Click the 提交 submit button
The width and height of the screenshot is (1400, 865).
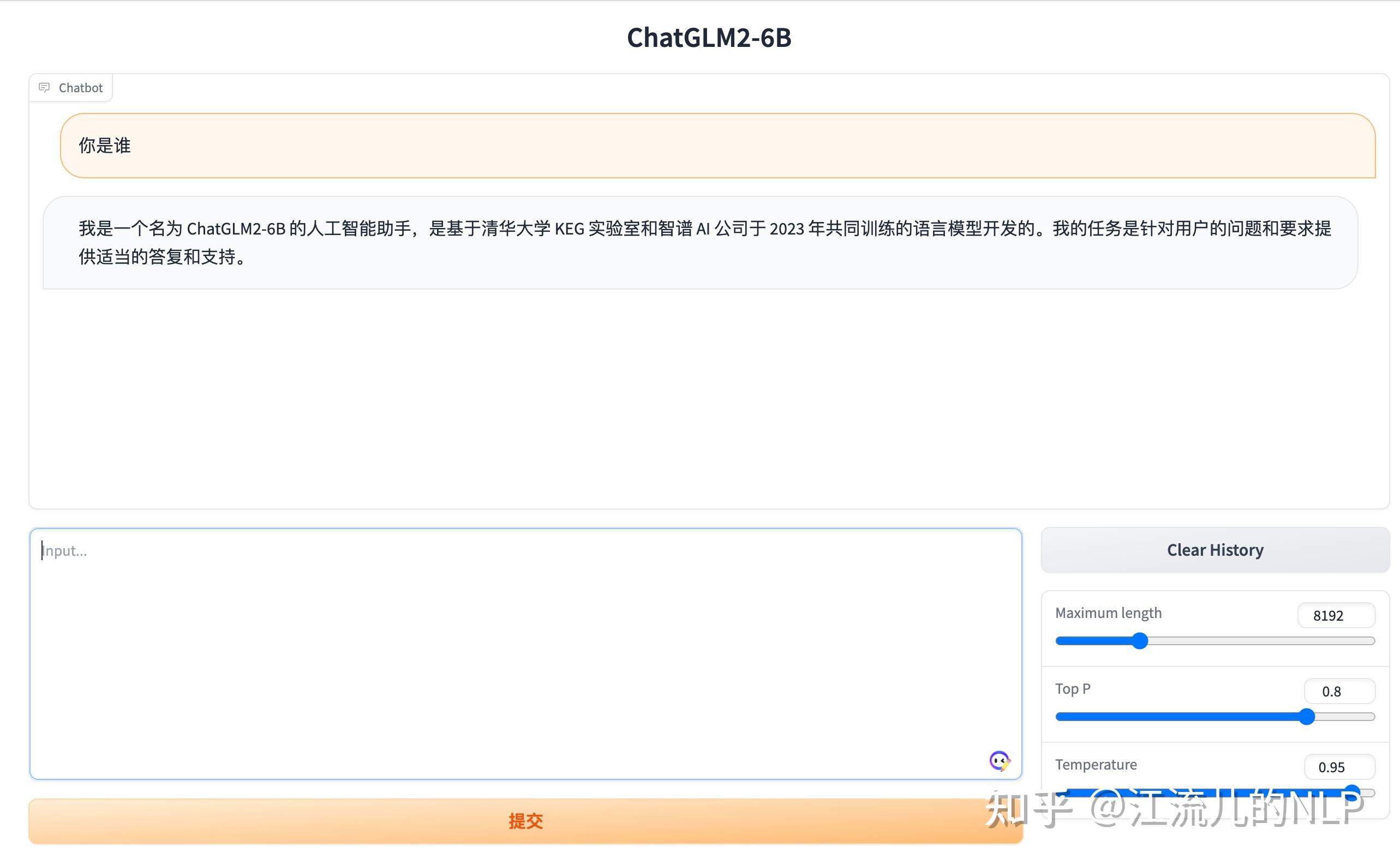tap(526, 821)
